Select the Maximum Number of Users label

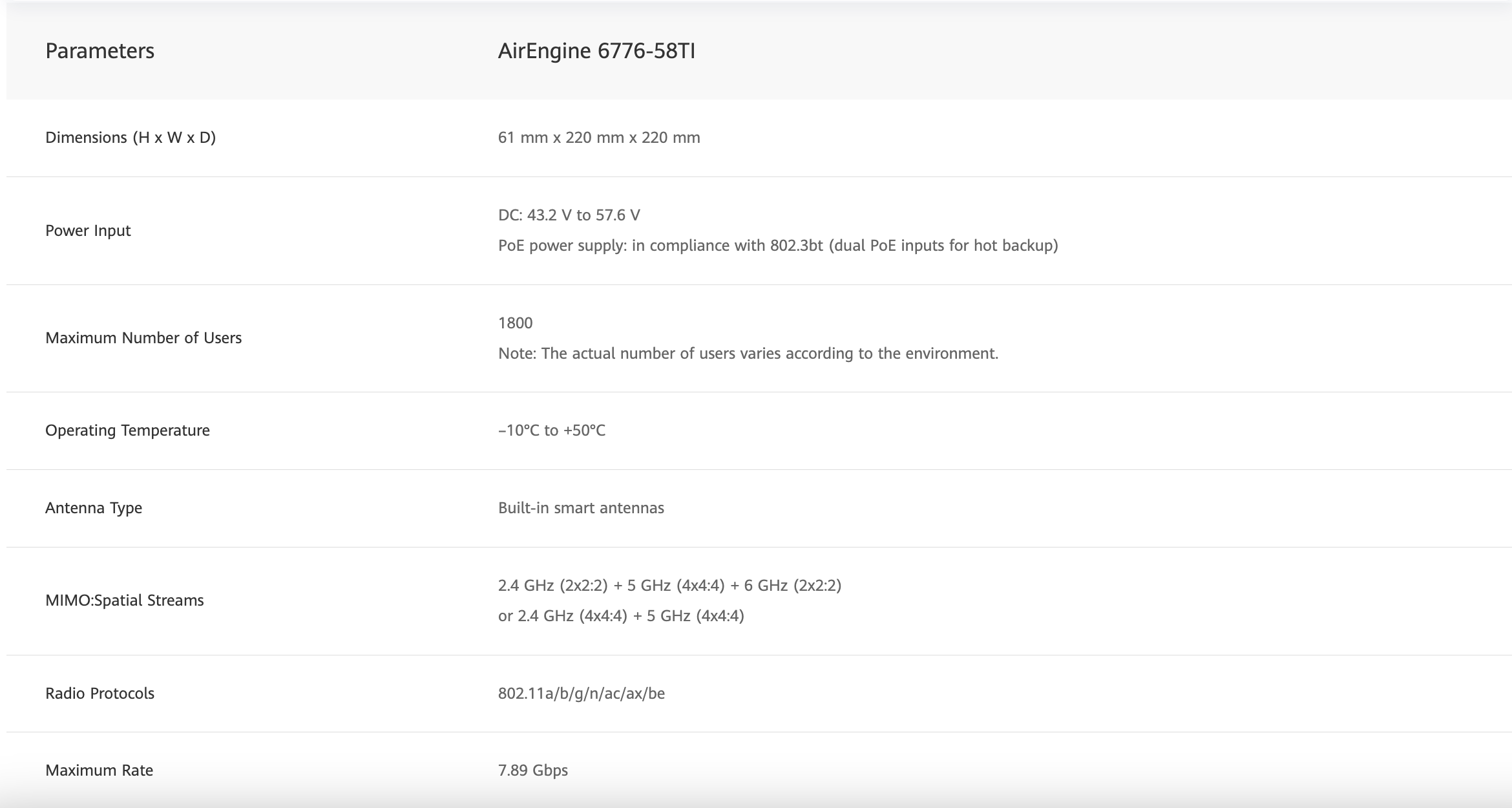point(143,338)
